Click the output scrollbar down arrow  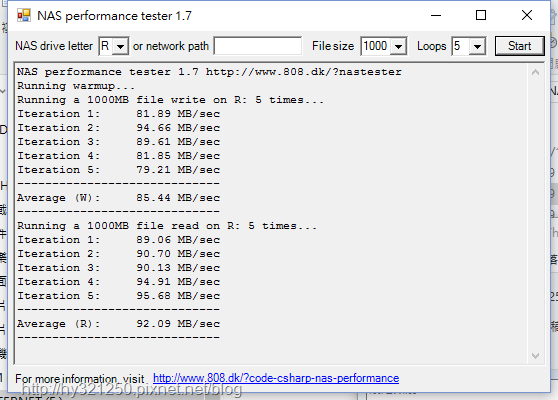[x=535, y=356]
